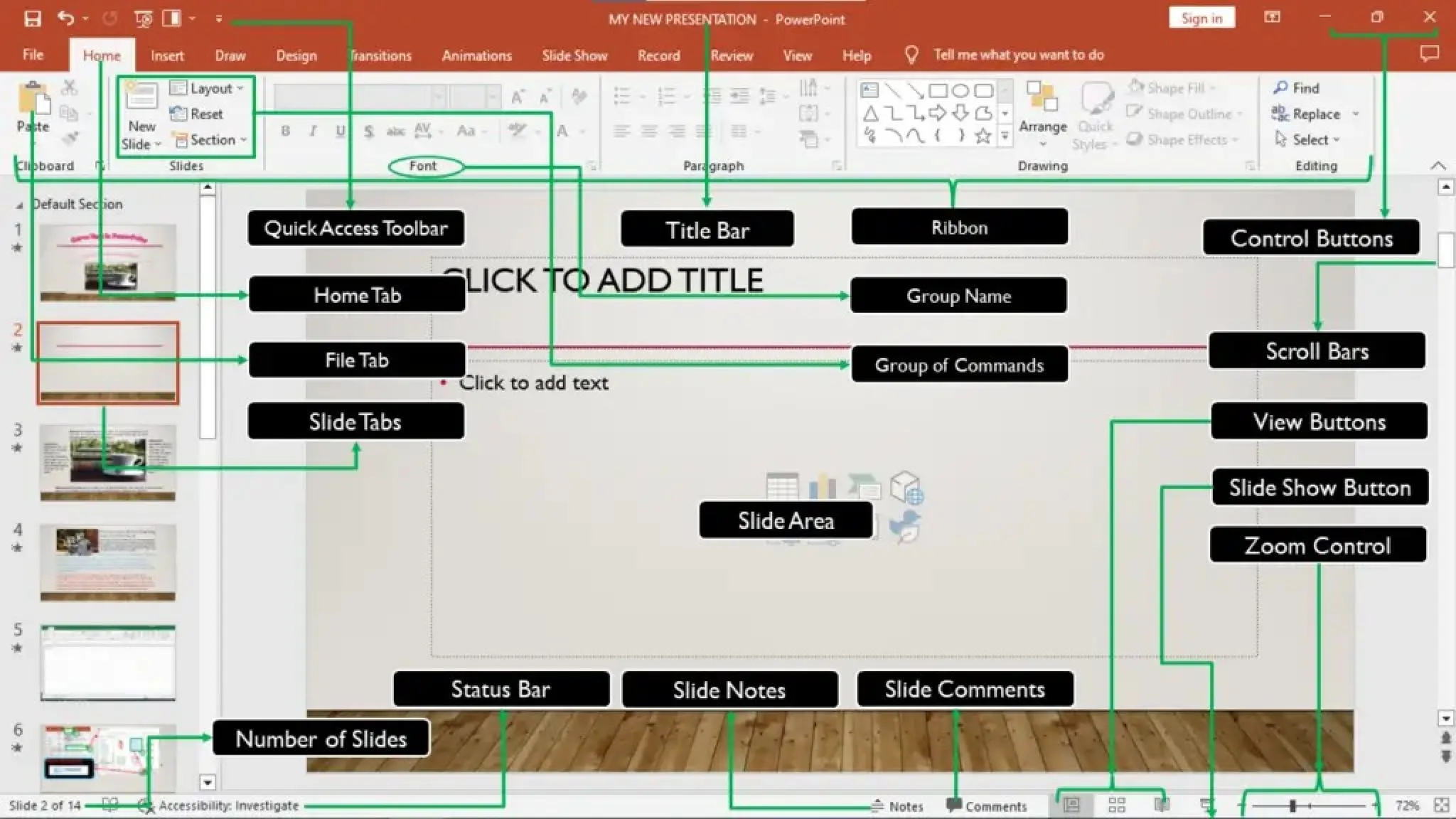Click the zoom slider handle
The width and height of the screenshot is (1456, 819).
1292,805
